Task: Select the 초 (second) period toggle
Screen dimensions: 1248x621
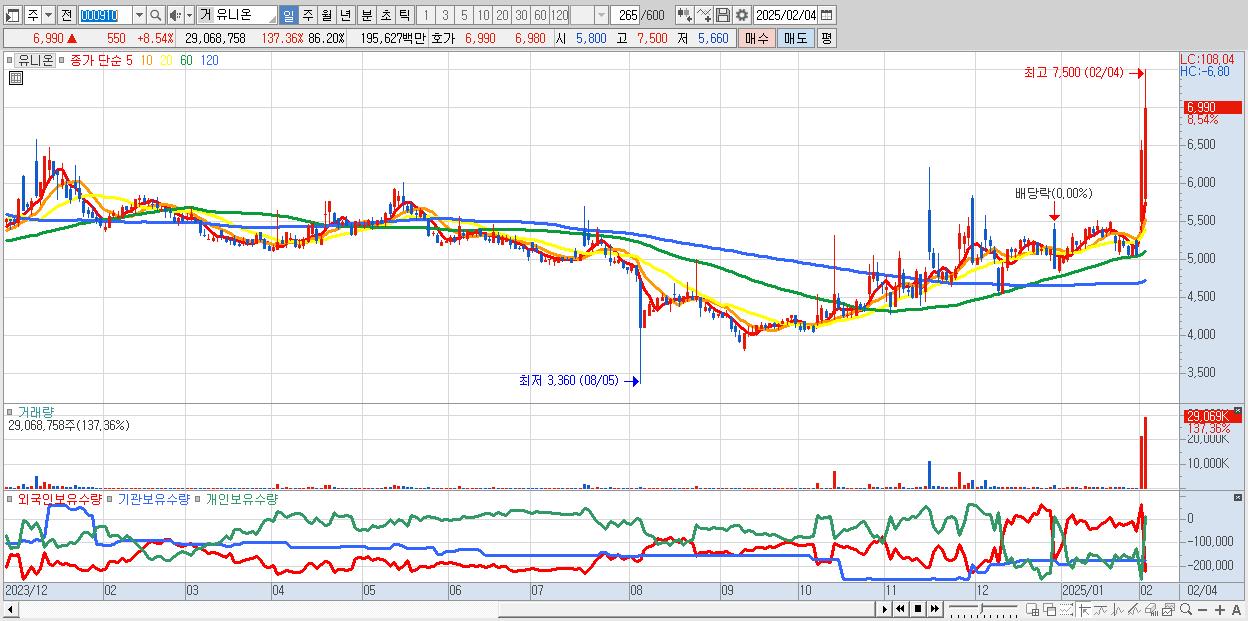Action: (385, 15)
